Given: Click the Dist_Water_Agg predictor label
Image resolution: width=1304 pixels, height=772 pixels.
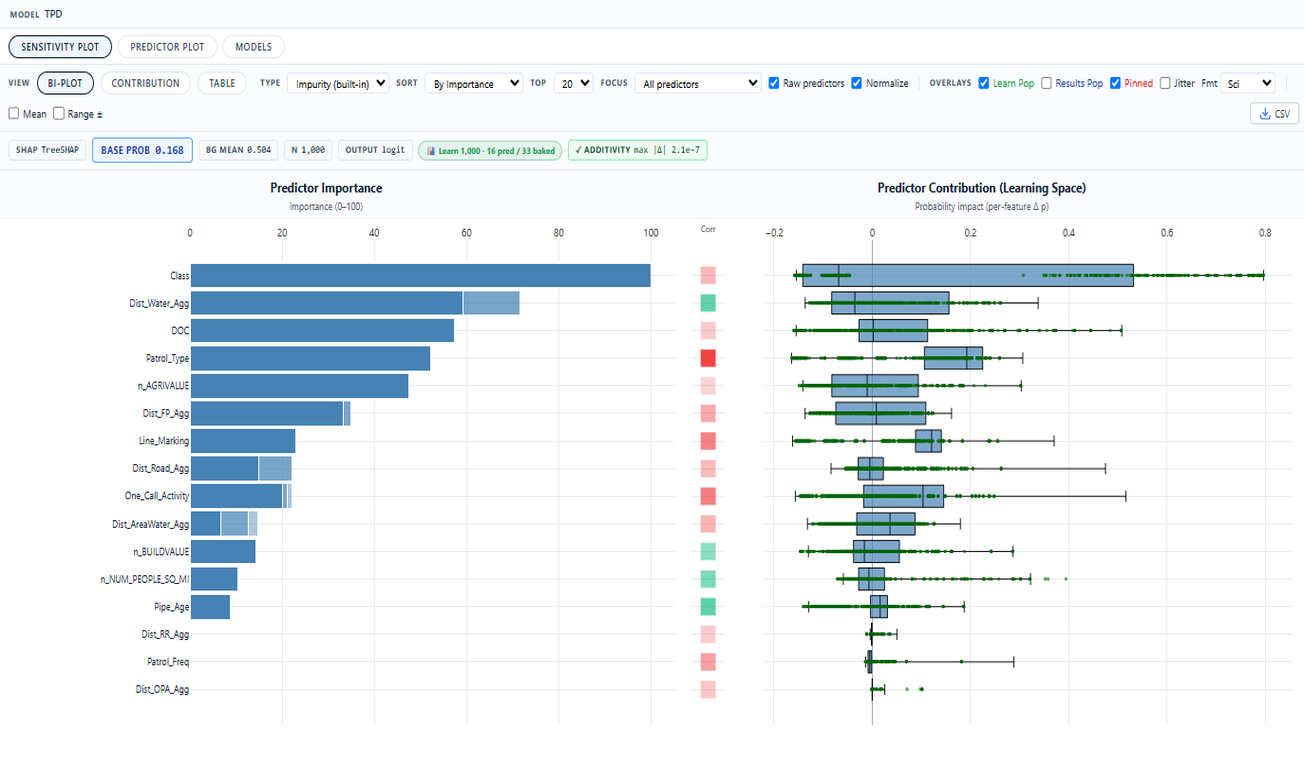Looking at the screenshot, I should click(162, 303).
